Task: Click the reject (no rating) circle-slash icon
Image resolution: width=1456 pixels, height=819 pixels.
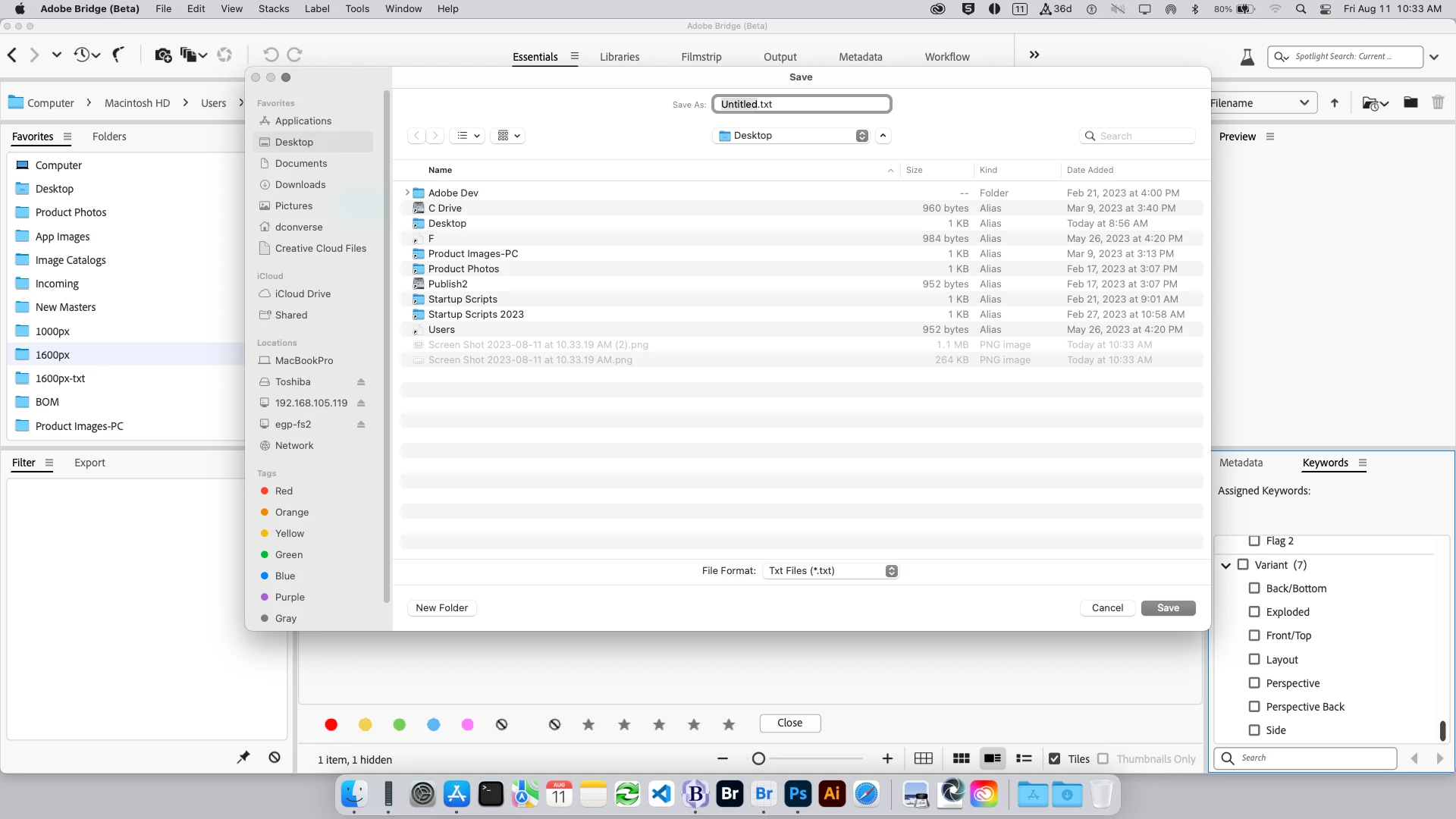Action: click(554, 724)
